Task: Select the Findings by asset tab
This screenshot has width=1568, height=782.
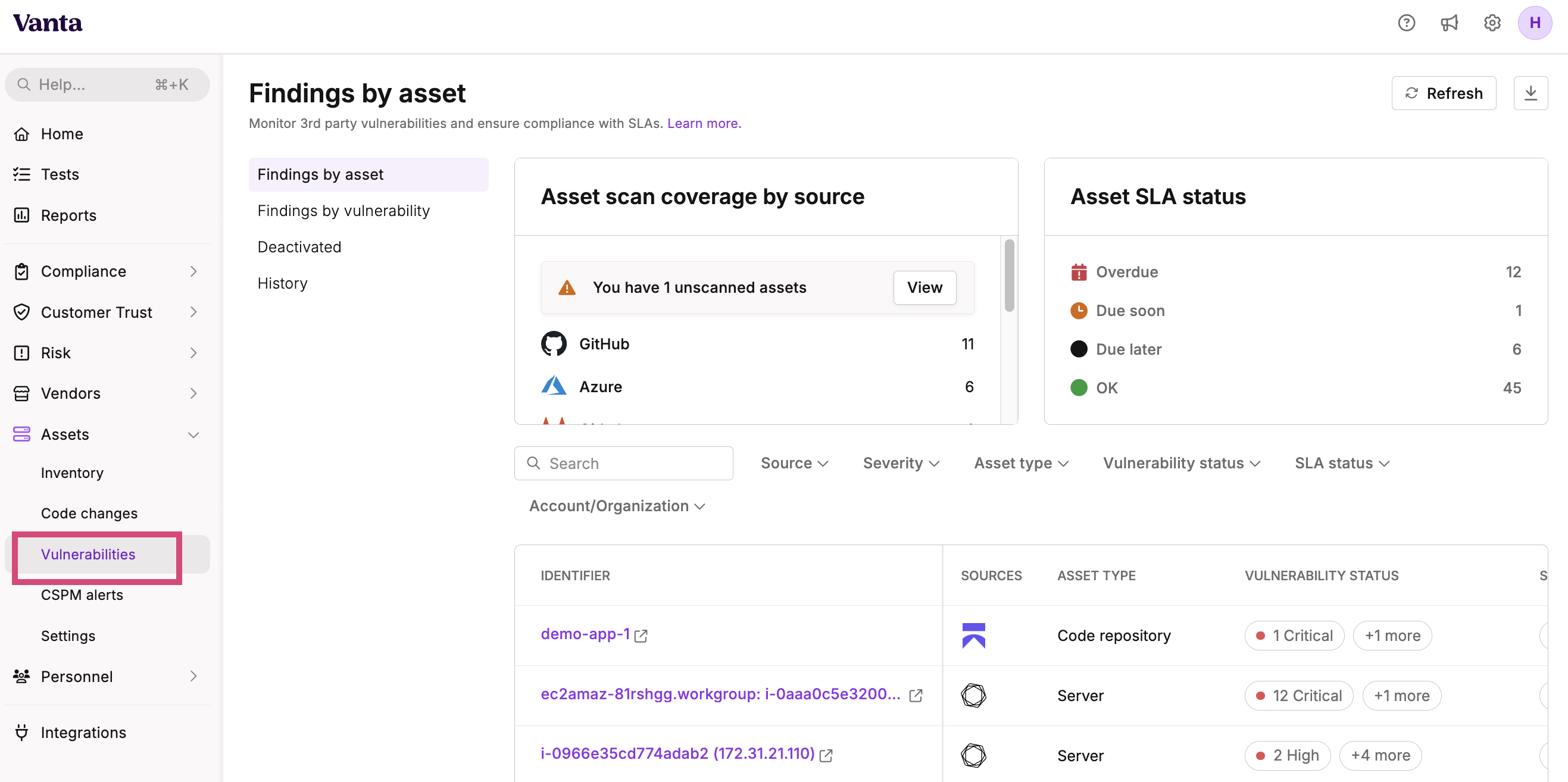Action: click(368, 174)
